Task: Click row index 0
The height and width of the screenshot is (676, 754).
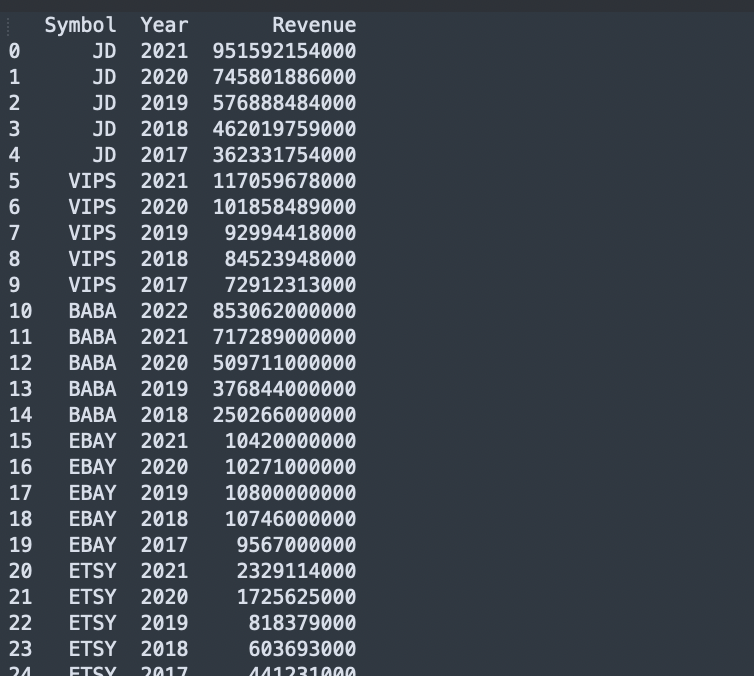Action: [x=14, y=51]
